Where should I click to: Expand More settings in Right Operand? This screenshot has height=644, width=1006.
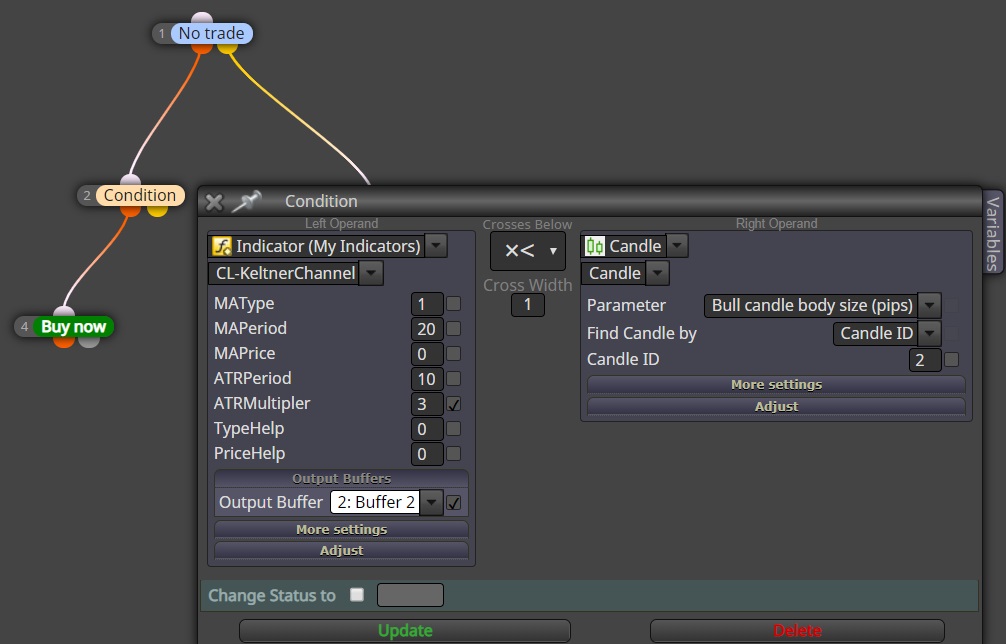[x=776, y=384]
